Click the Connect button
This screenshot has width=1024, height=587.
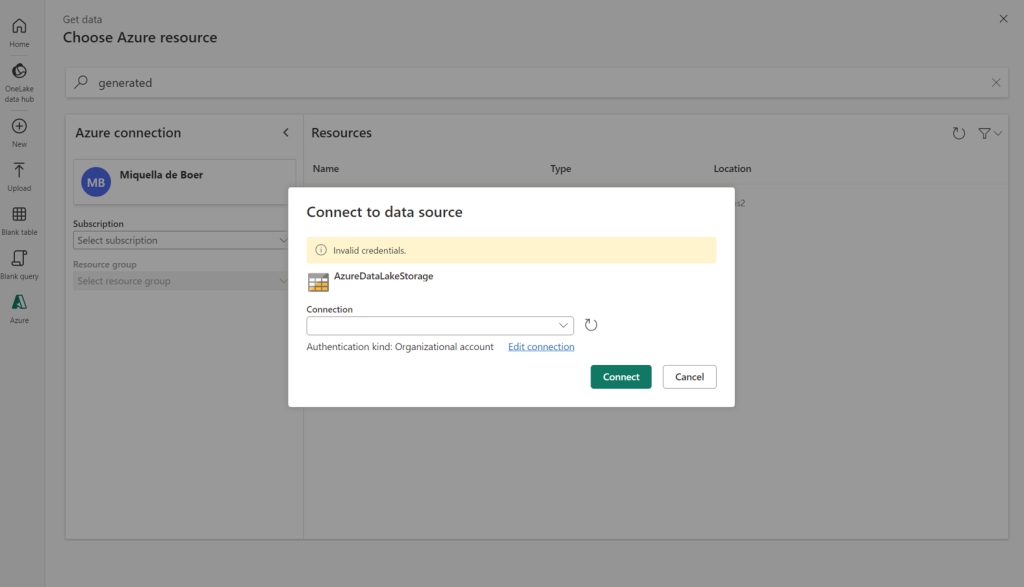pos(620,377)
